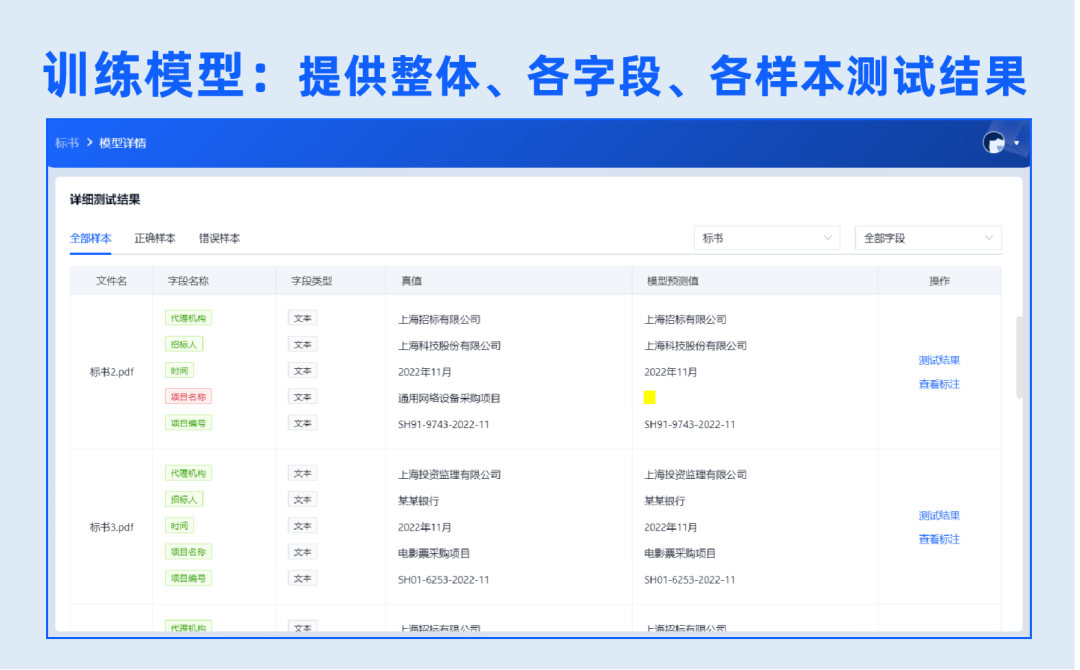Switch to 全部样本 tab
This screenshot has width=1080, height=670.
click(x=91, y=239)
